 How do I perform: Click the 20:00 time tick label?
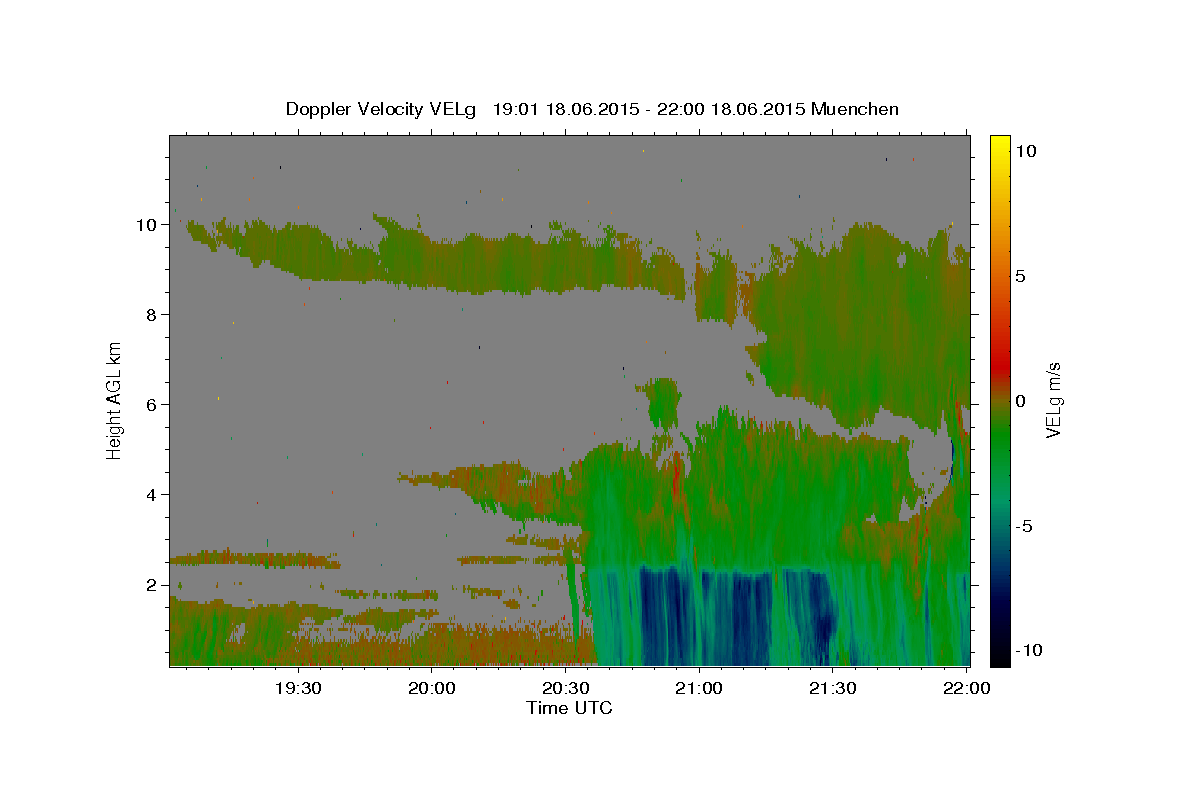click(432, 688)
